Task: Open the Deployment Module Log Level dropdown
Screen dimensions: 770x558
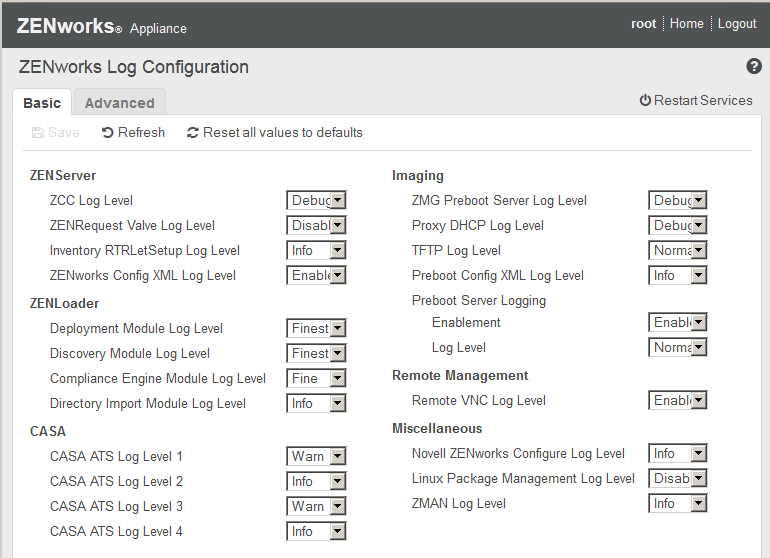Action: tap(316, 329)
